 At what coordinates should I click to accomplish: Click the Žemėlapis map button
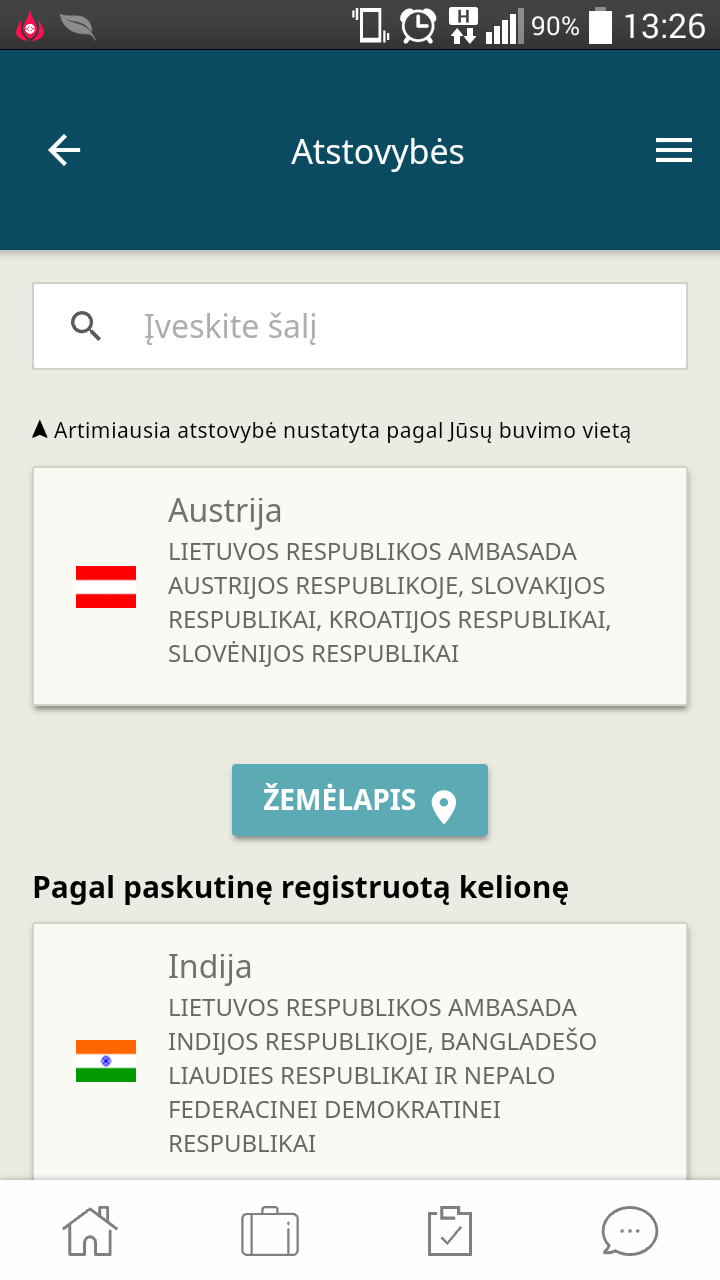pos(360,800)
